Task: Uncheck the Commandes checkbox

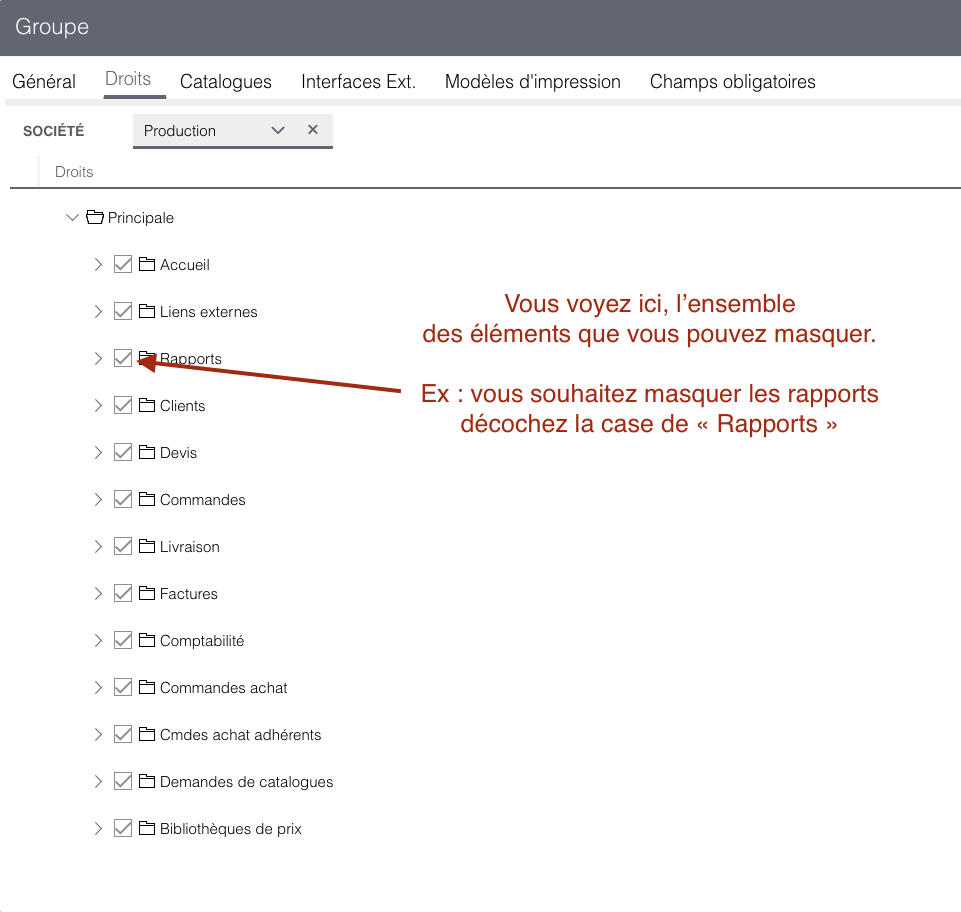Action: pos(123,499)
